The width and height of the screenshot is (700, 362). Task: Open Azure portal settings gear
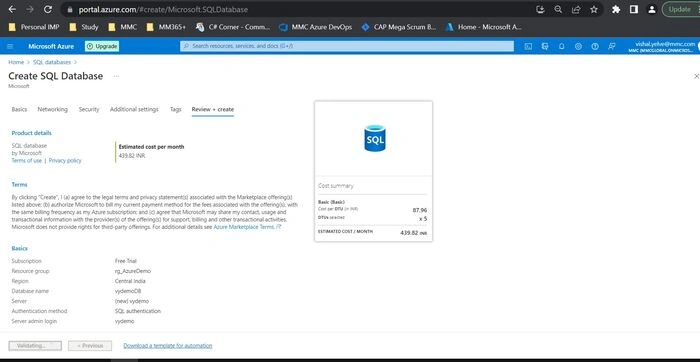pyautogui.click(x=578, y=46)
